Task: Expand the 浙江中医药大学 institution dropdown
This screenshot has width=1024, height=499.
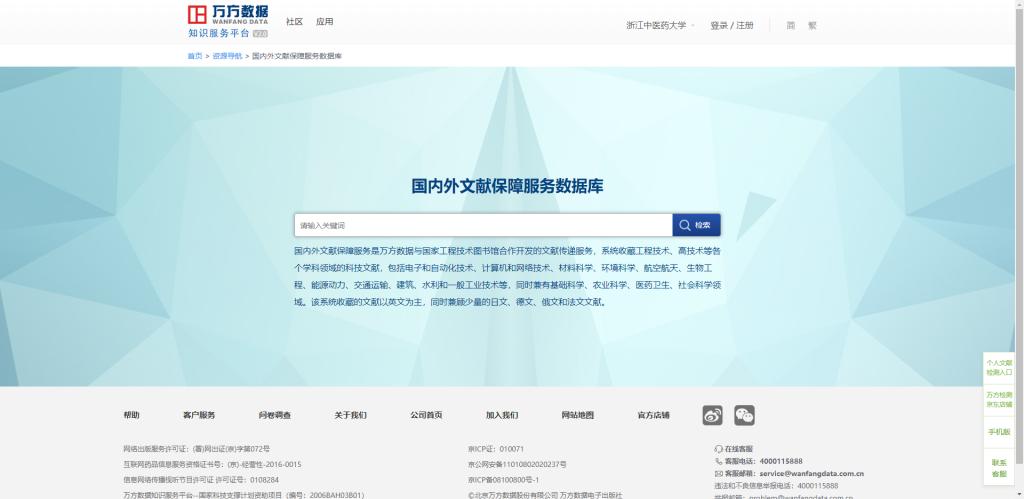Action: (660, 25)
